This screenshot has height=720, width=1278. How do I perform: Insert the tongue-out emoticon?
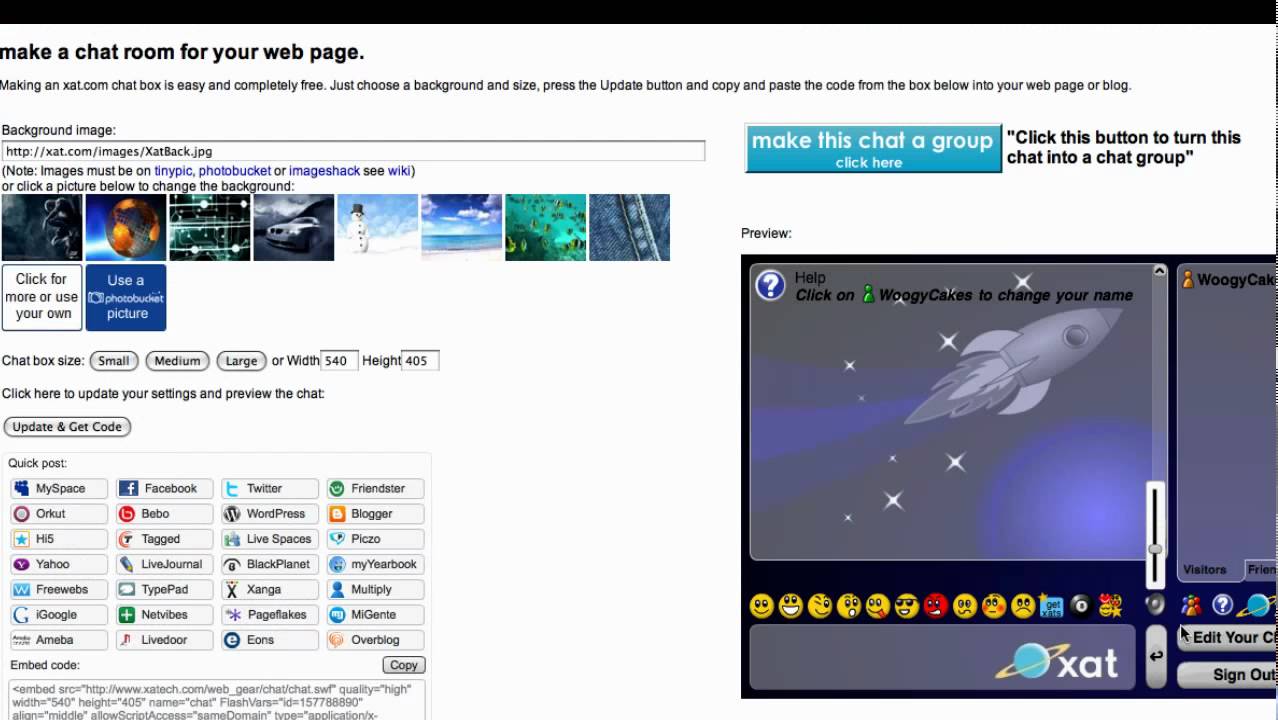(x=878, y=606)
